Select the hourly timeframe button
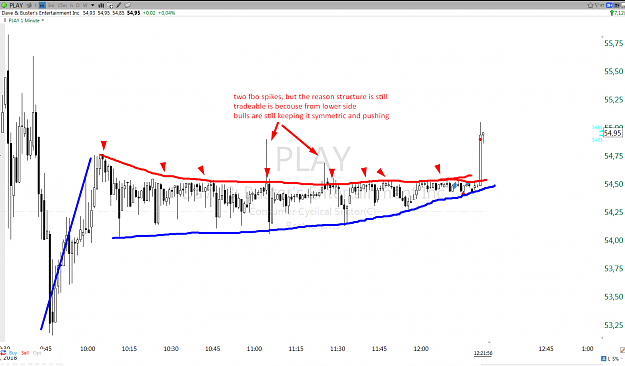The image size is (625, 366). tap(71, 5)
